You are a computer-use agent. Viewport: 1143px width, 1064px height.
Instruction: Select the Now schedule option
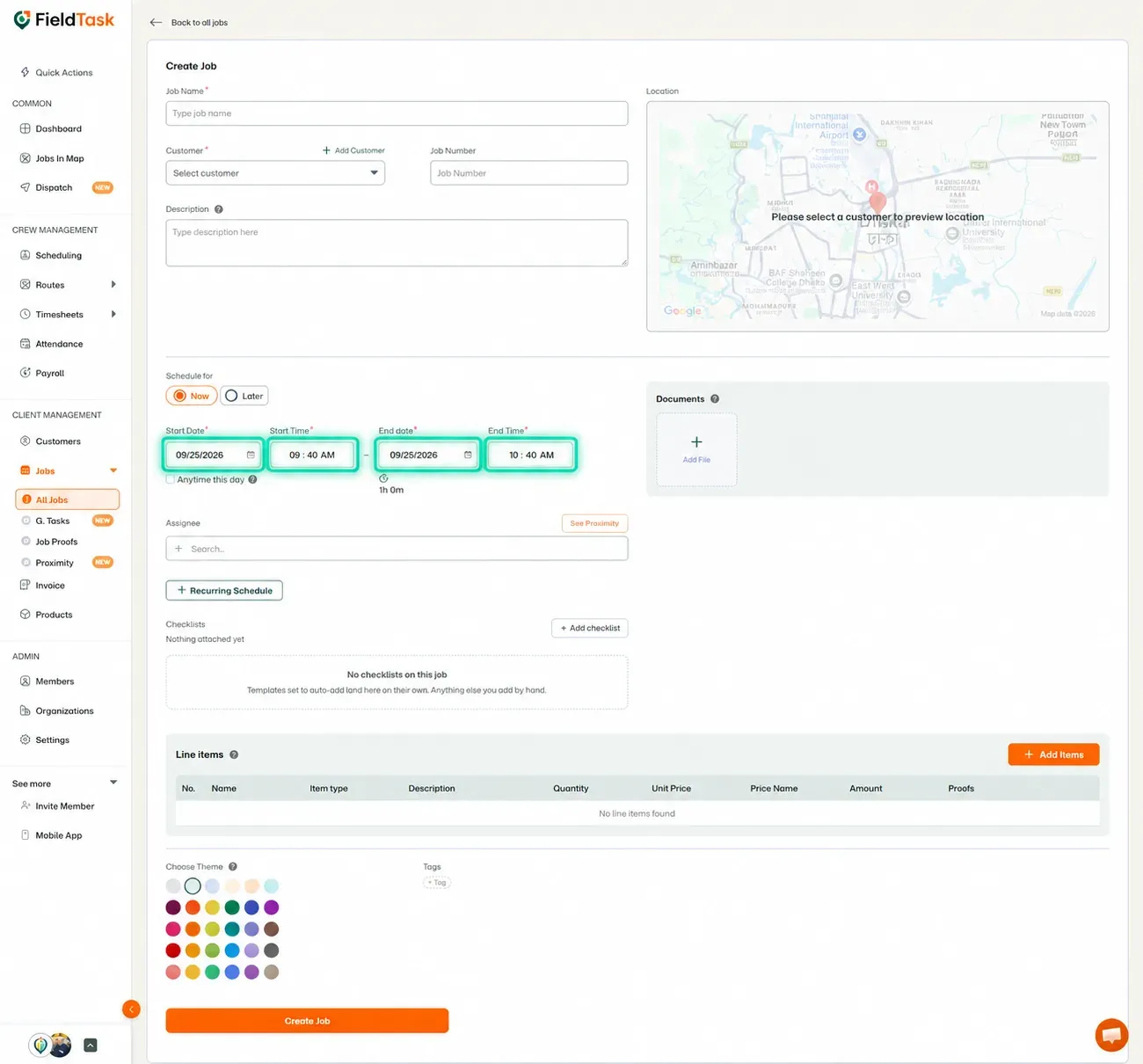192,396
